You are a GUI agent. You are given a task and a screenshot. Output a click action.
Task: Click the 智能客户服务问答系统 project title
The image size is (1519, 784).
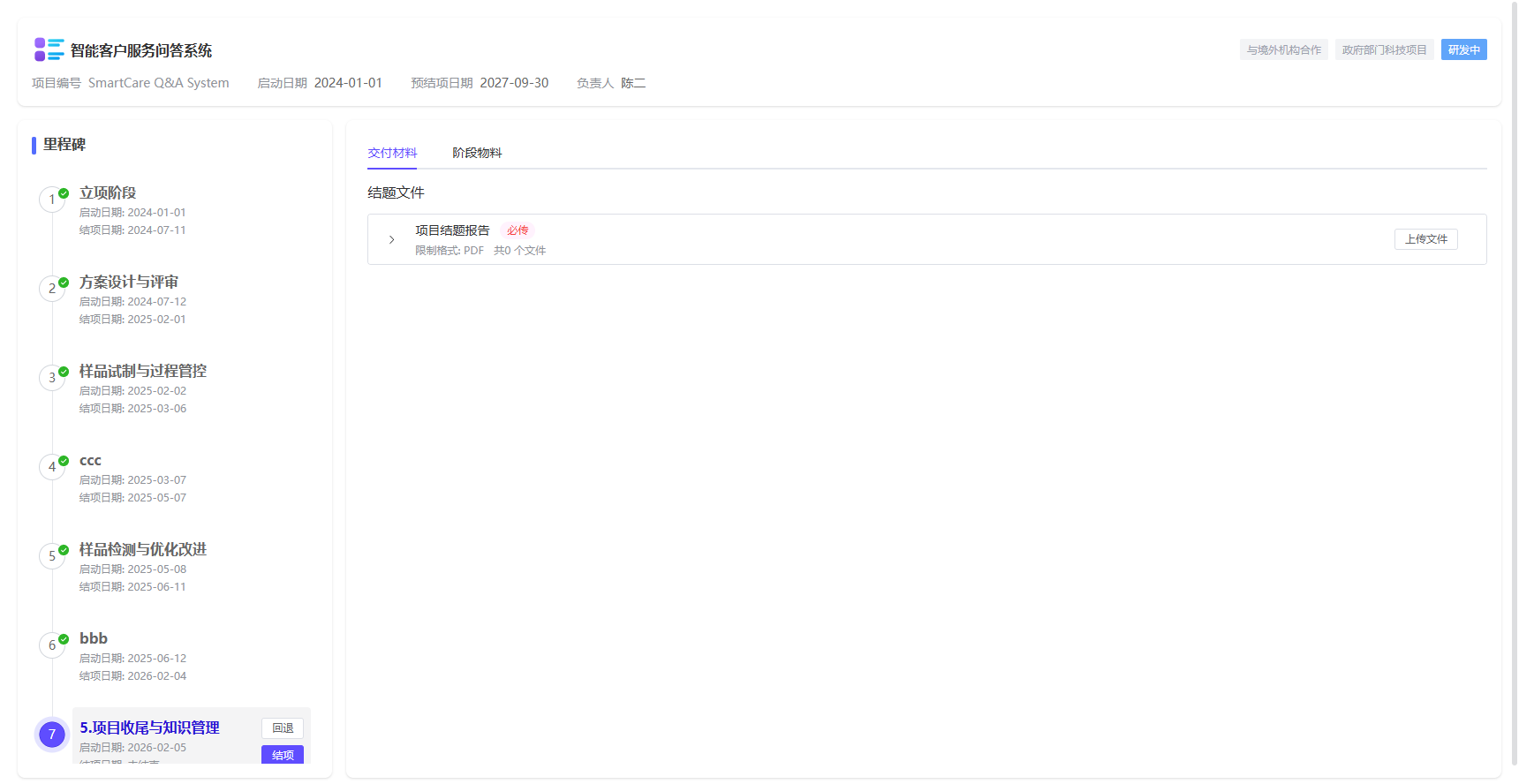point(141,50)
